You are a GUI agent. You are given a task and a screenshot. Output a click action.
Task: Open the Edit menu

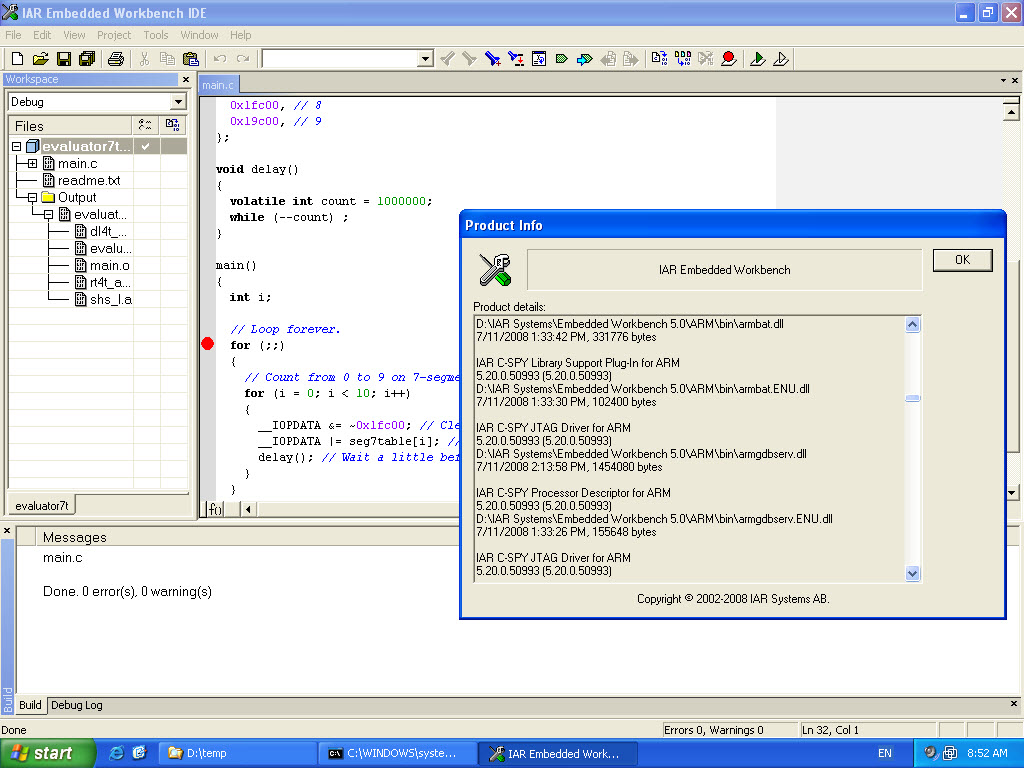pyautogui.click(x=42, y=35)
